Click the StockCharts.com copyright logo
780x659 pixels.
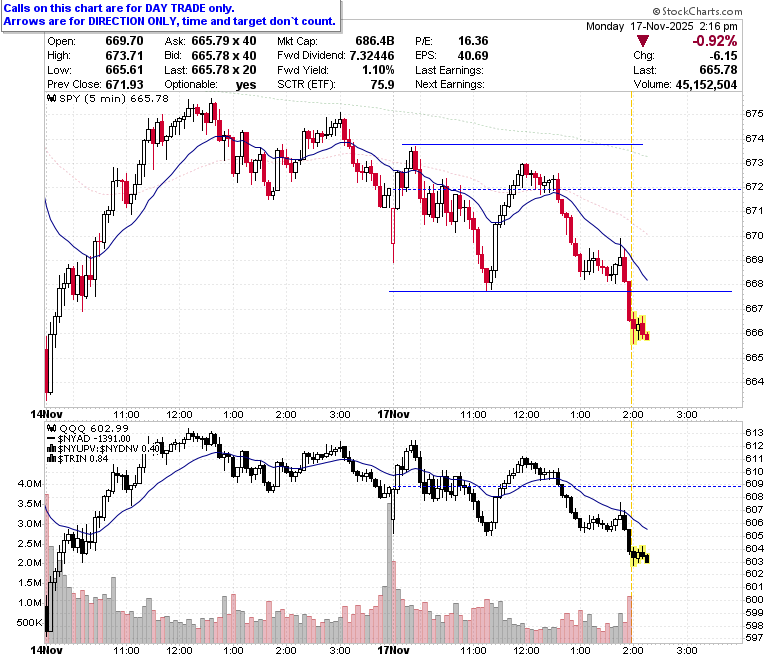[697, 11]
